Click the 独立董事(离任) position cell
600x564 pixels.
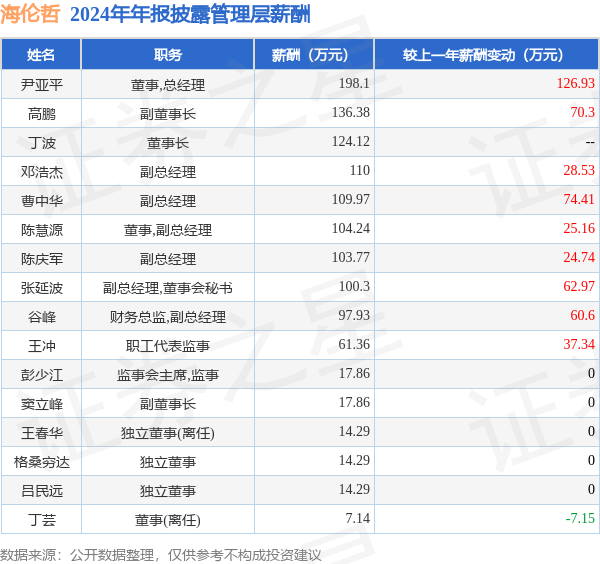168,433
